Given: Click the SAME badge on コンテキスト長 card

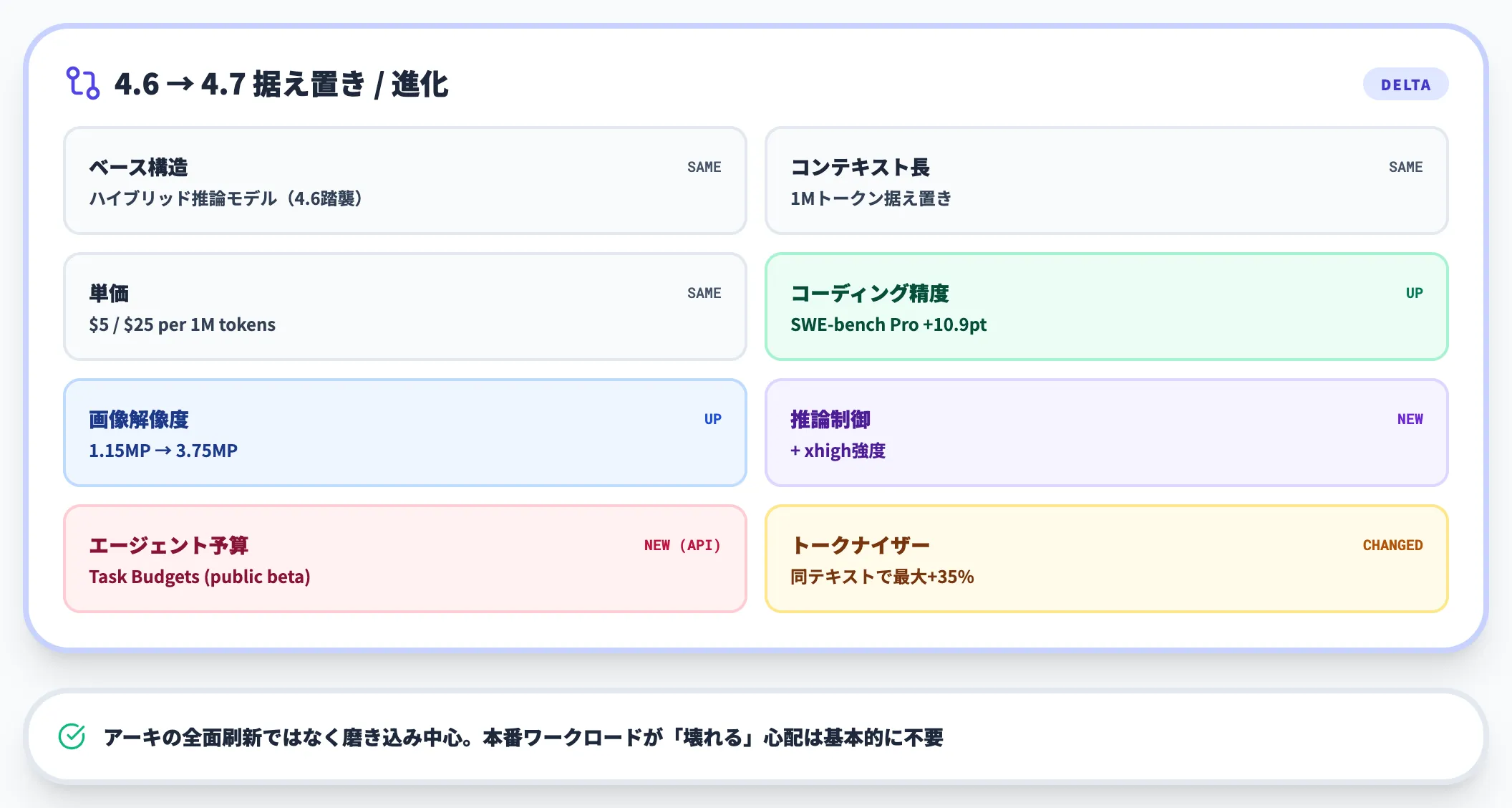Looking at the screenshot, I should coord(1405,167).
